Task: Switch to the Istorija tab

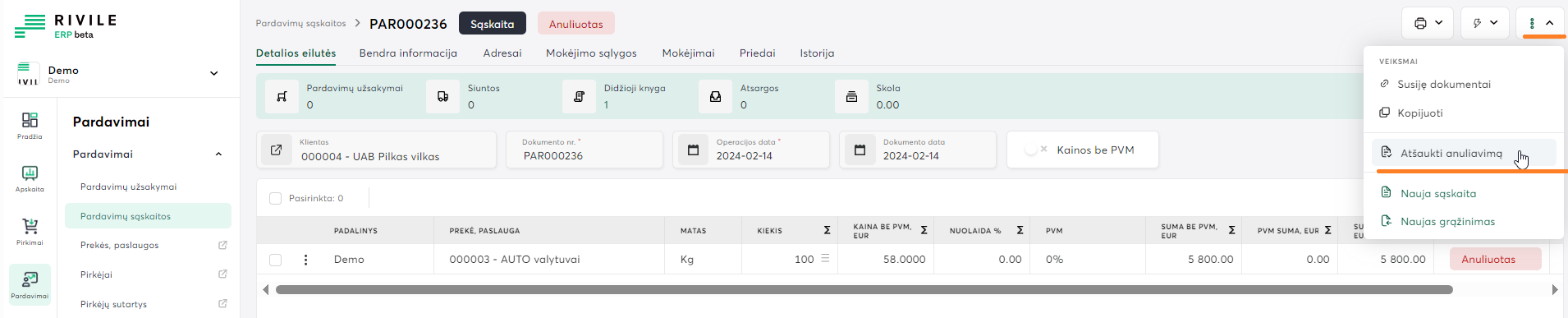Action: pyautogui.click(x=817, y=53)
